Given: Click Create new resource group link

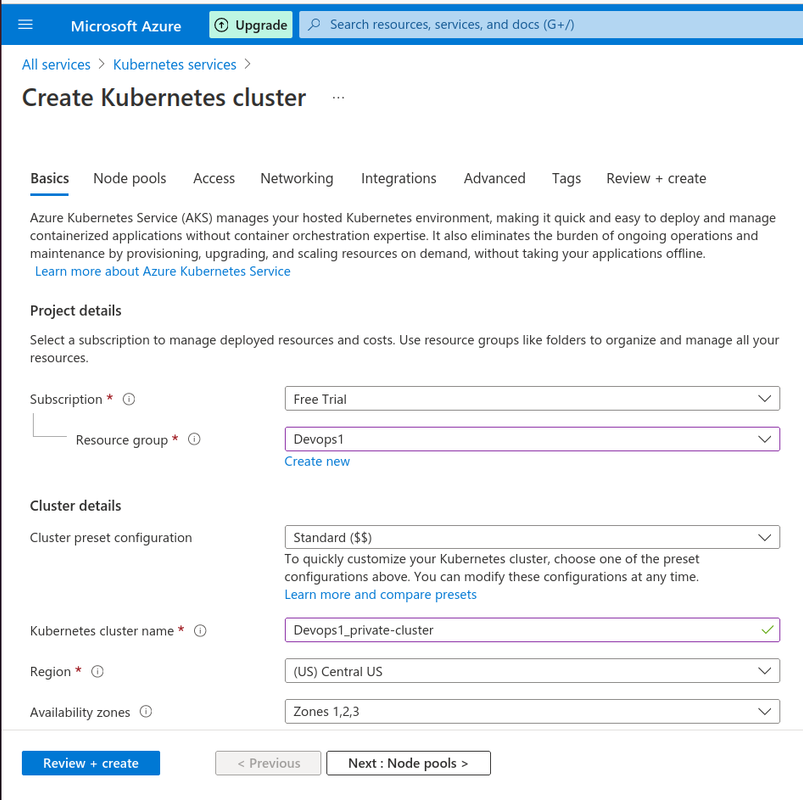Looking at the screenshot, I should (317, 461).
